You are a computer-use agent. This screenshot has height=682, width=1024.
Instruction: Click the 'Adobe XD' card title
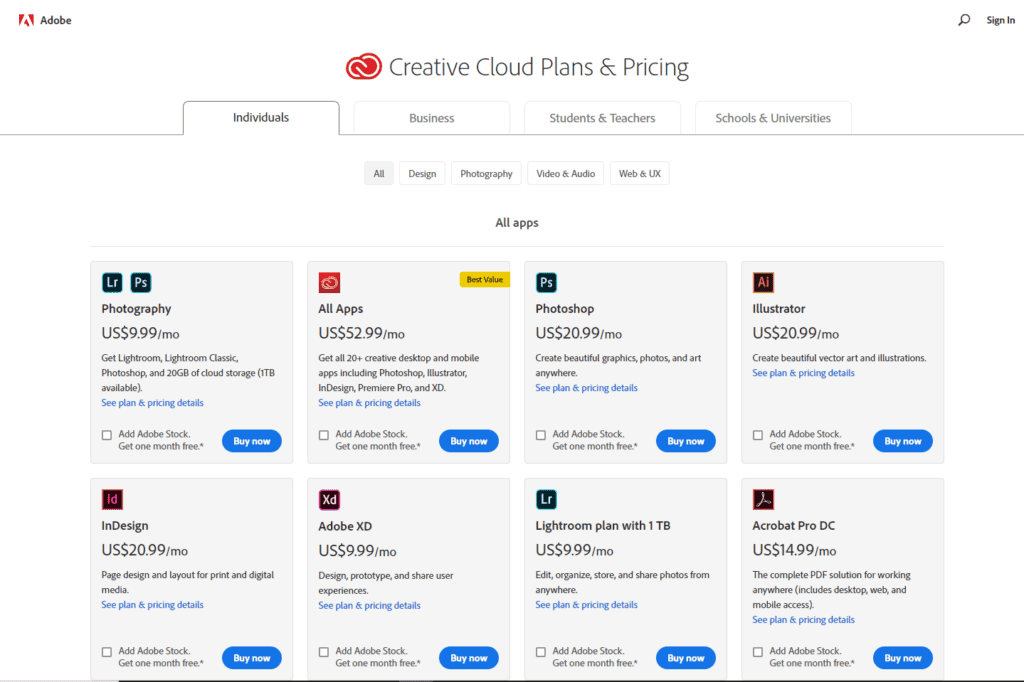(x=345, y=527)
